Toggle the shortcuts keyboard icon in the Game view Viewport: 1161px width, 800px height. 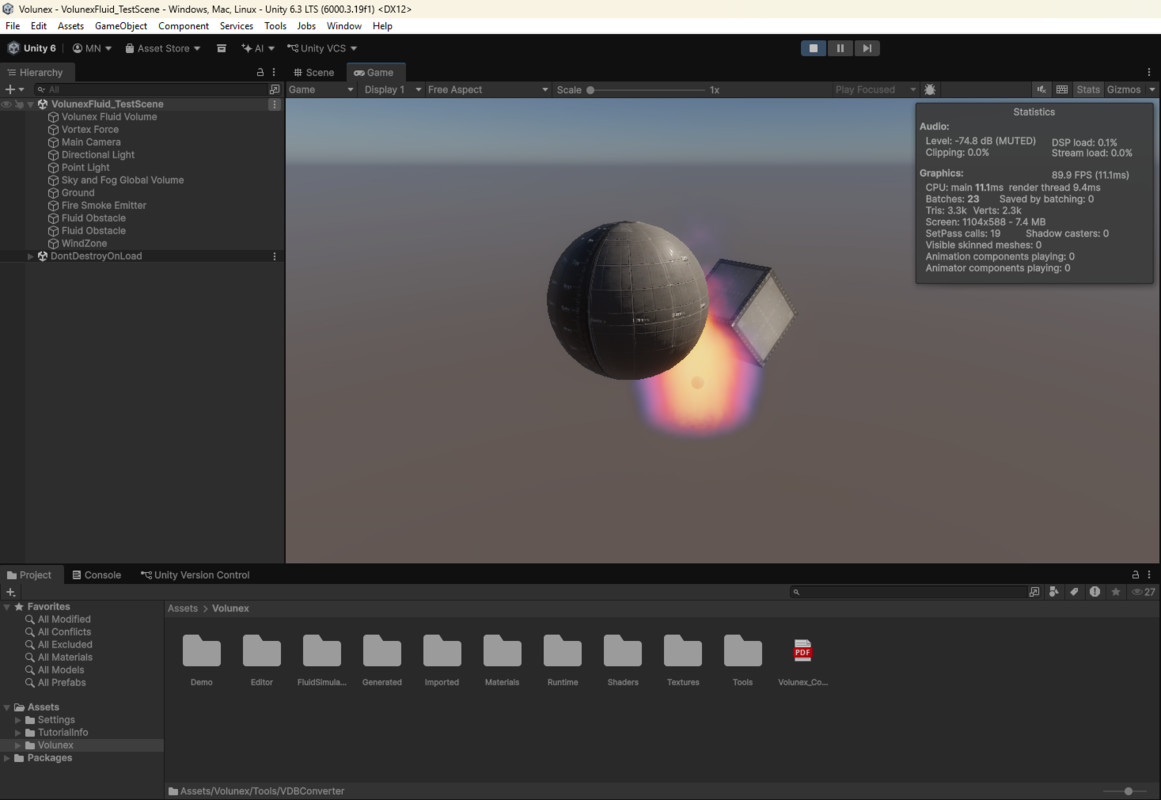[1062, 90]
